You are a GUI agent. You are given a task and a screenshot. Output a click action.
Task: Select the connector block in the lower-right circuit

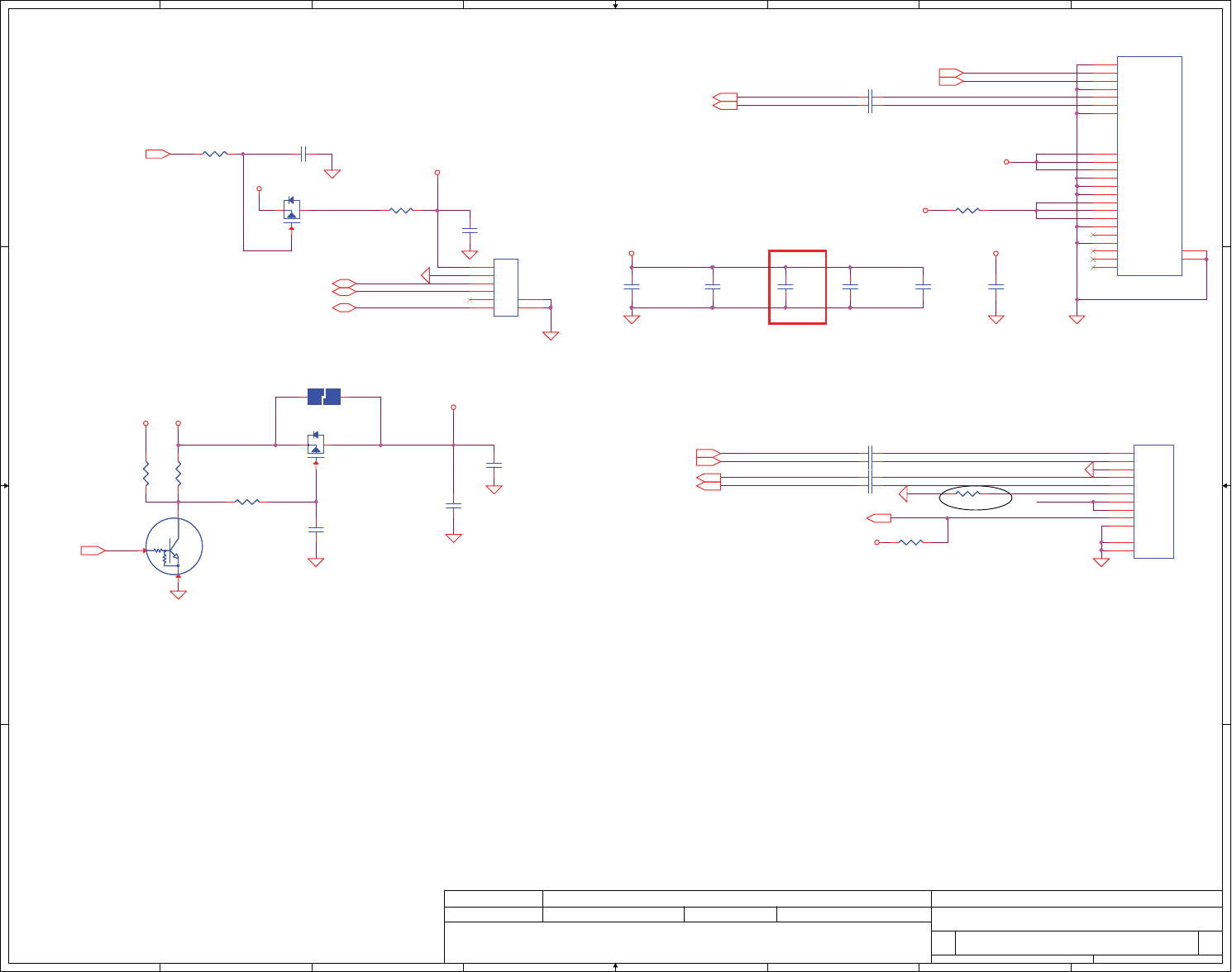click(1153, 502)
